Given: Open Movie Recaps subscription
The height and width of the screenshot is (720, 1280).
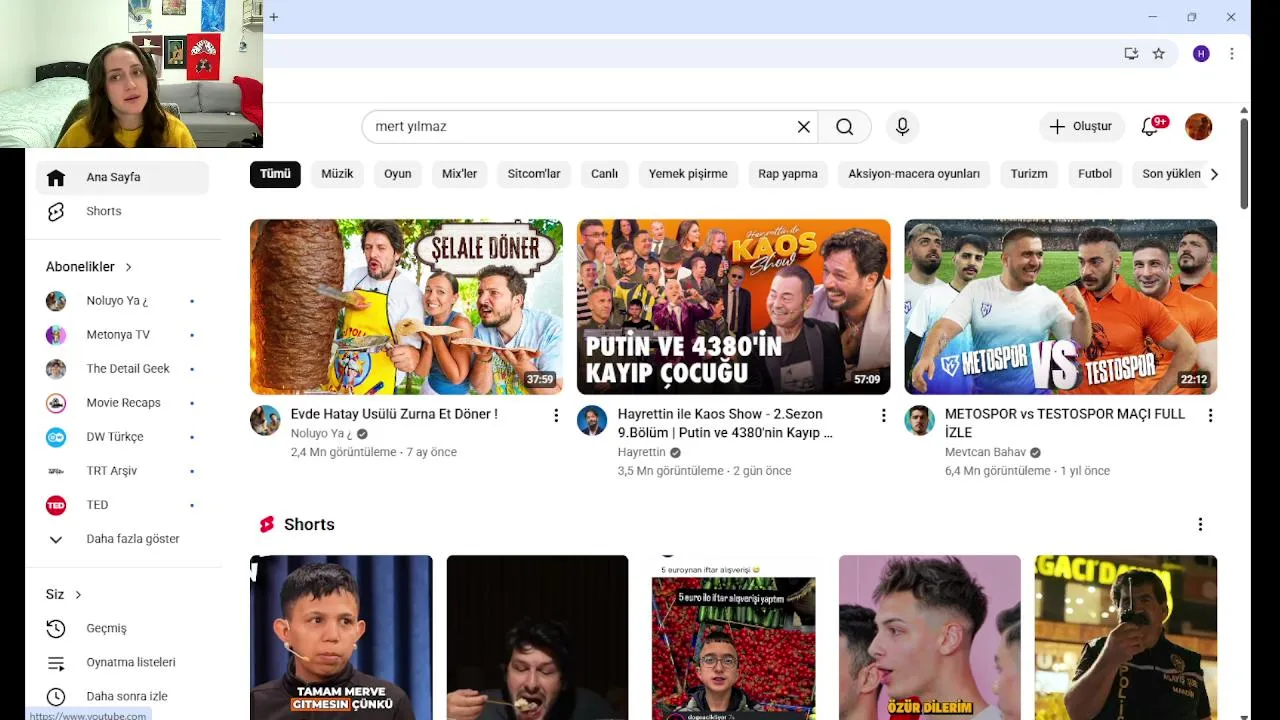Looking at the screenshot, I should coord(123,403).
